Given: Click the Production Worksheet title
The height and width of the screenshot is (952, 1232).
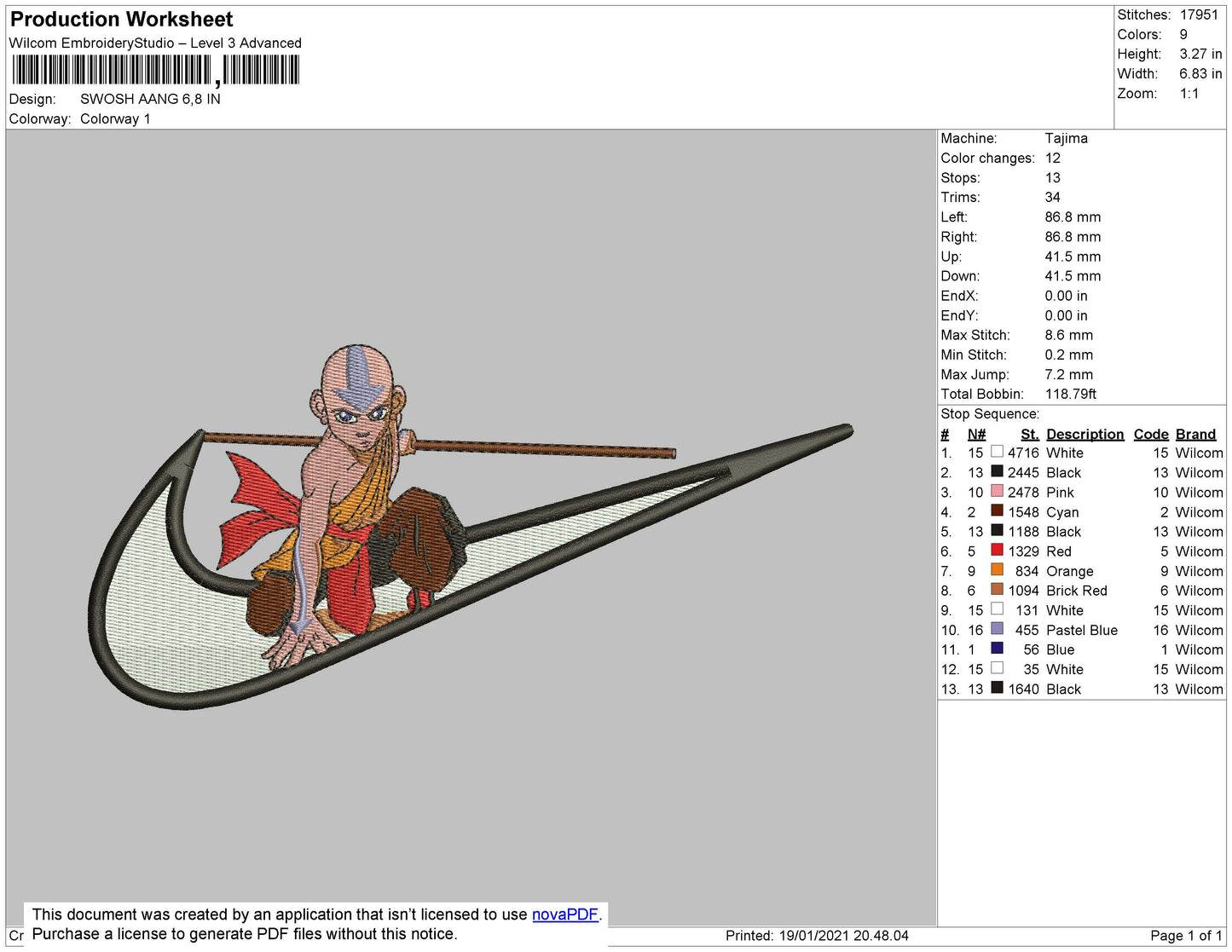Looking at the screenshot, I should 121,19.
